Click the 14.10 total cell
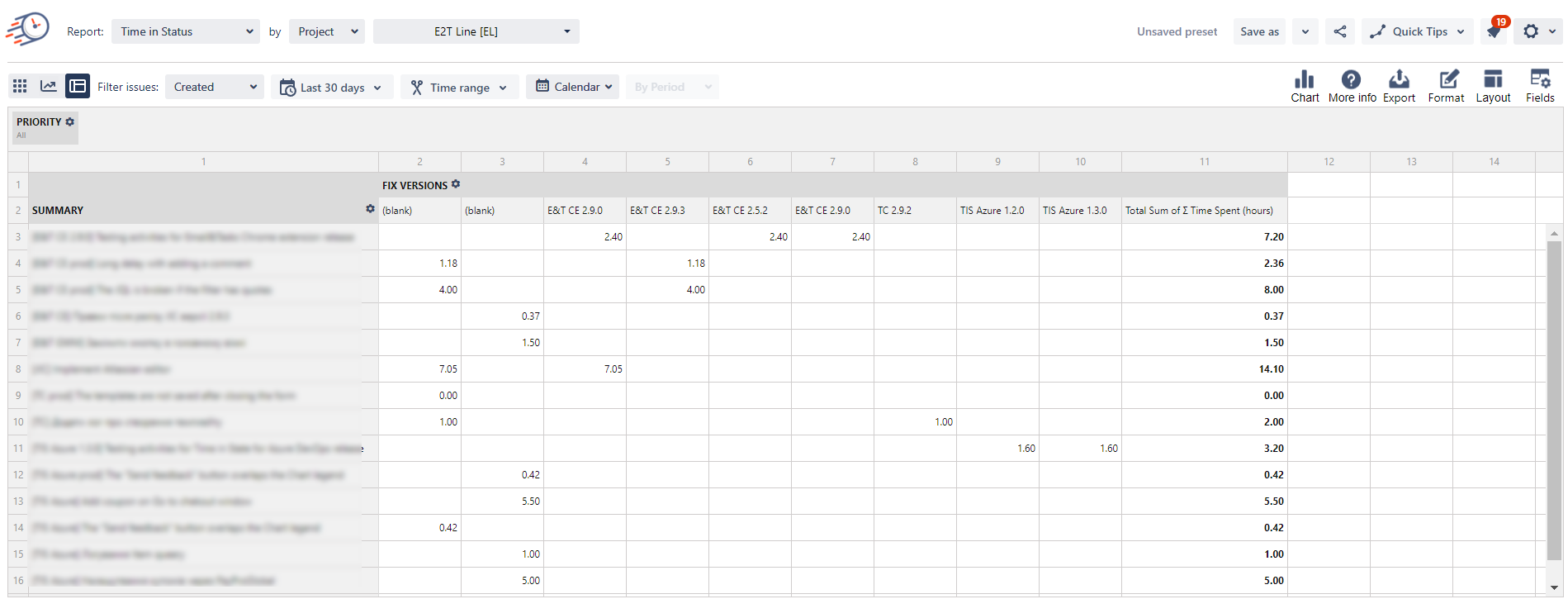 click(1204, 369)
